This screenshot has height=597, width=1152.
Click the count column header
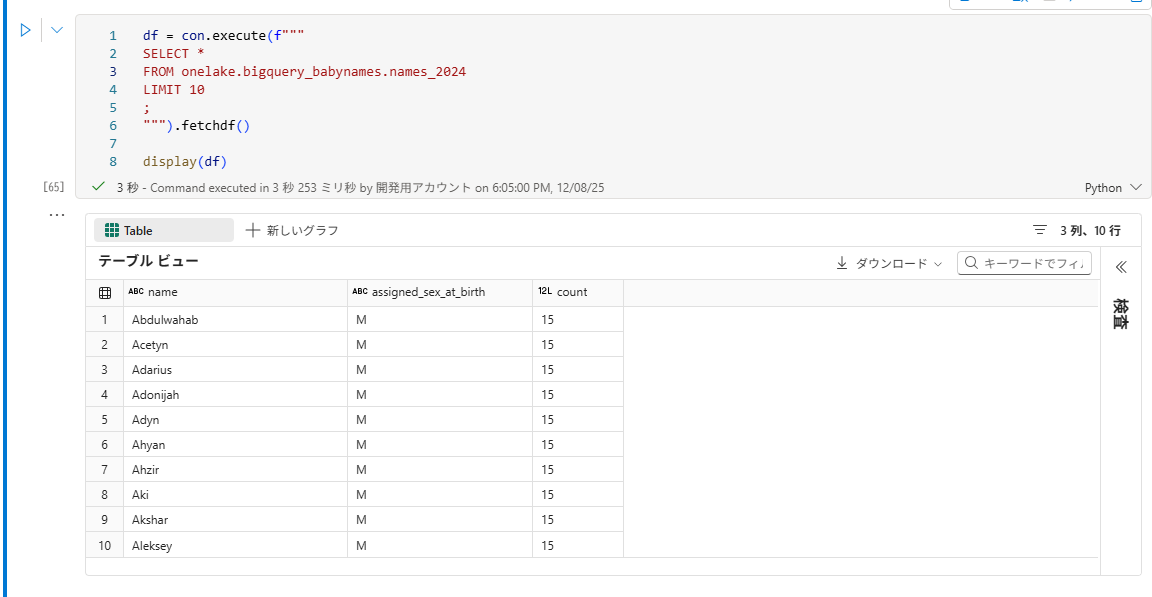click(x=577, y=292)
